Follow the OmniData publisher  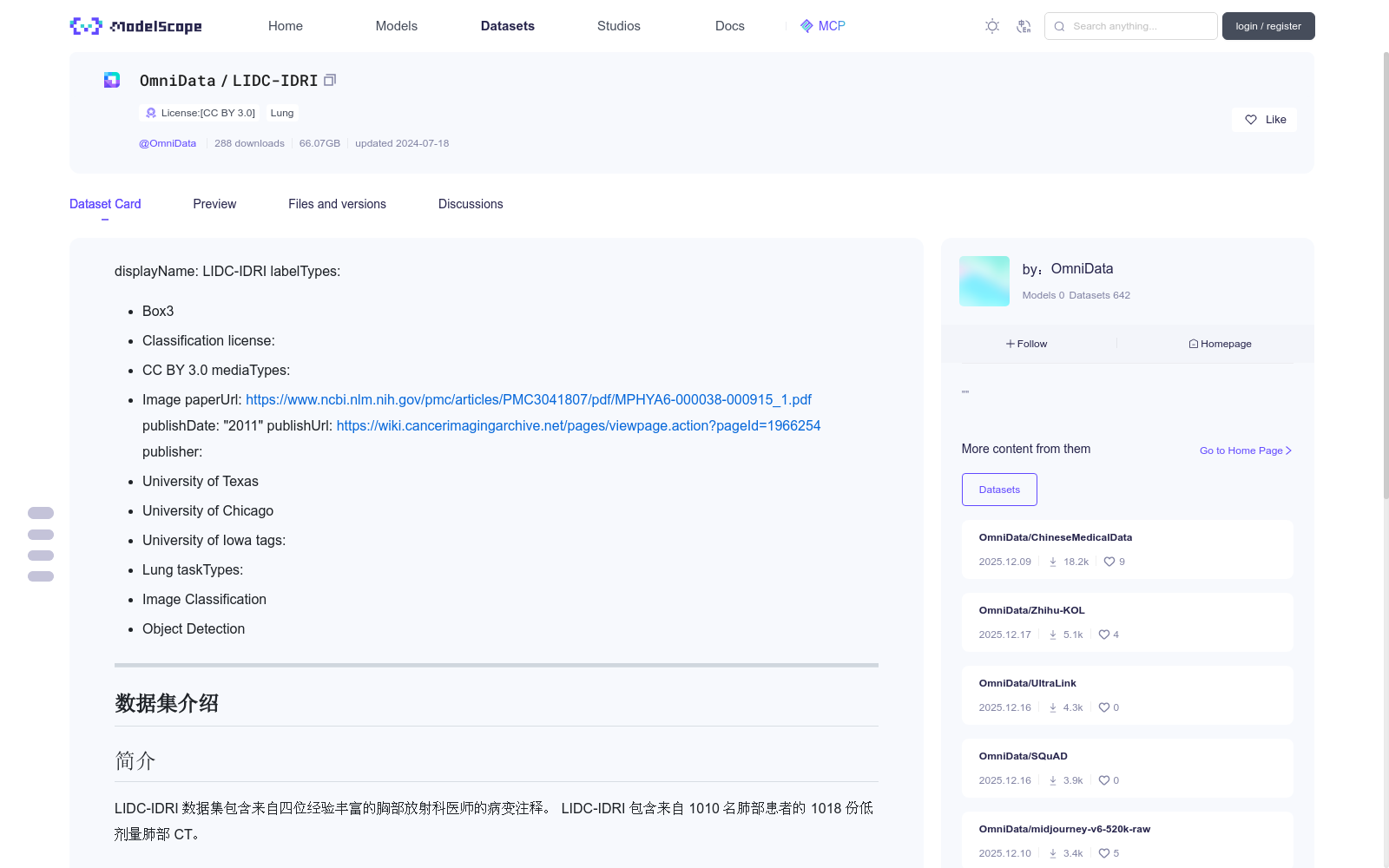pyautogui.click(x=1027, y=344)
